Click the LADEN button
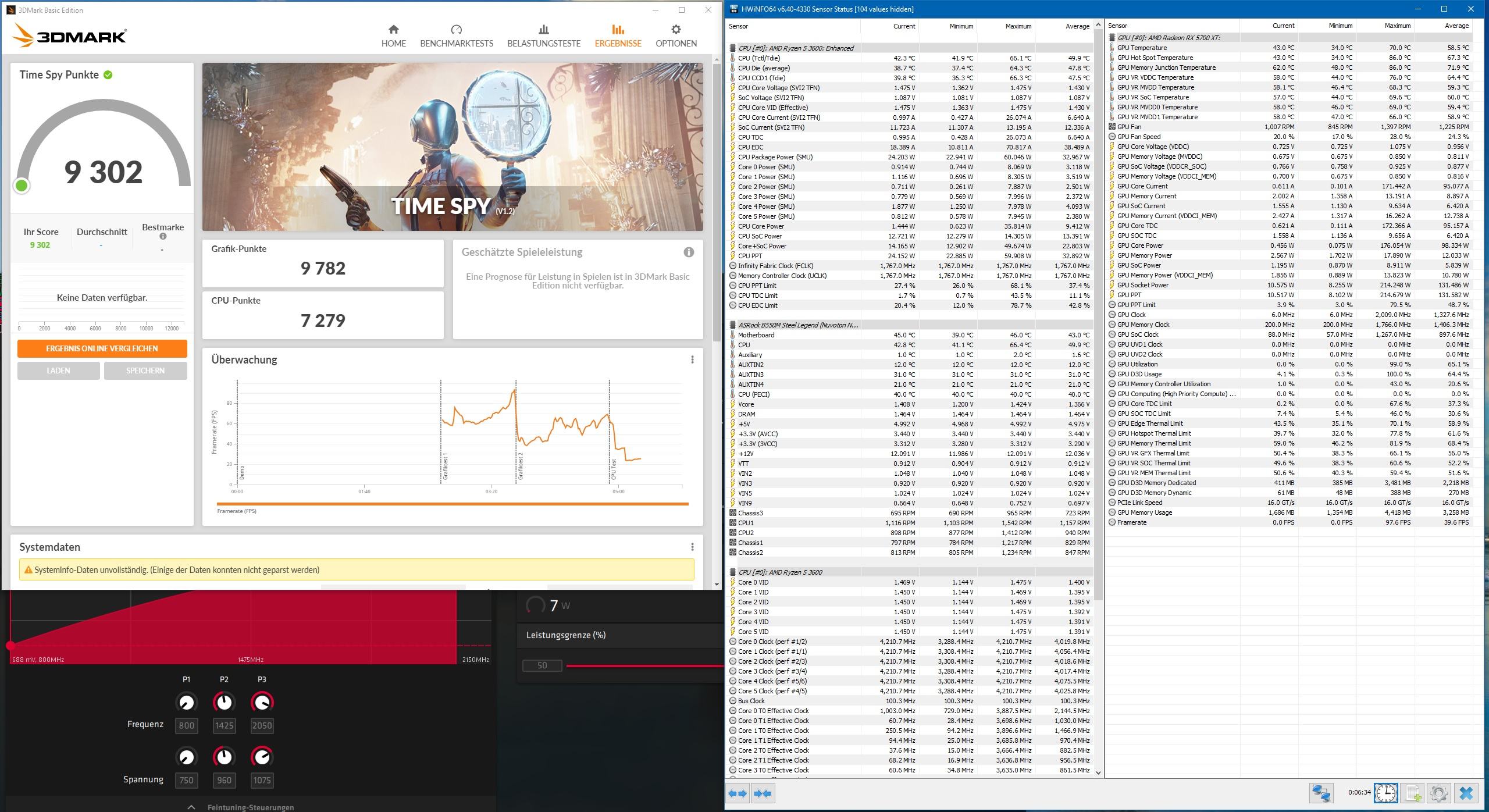Screen dimensions: 1489x812 (58, 371)
